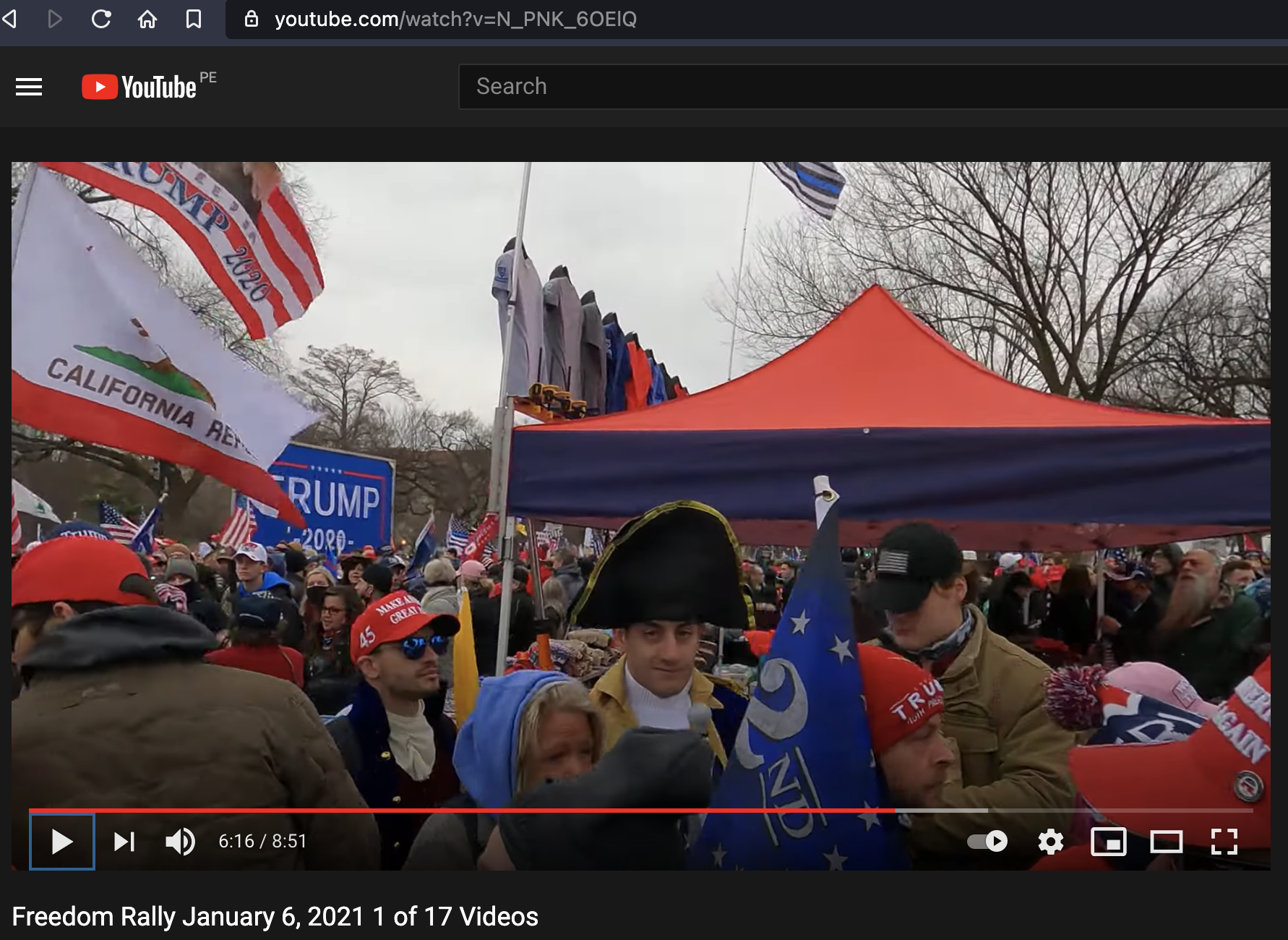Click the browser forward arrow
The height and width of the screenshot is (940, 1288).
pos(55,19)
